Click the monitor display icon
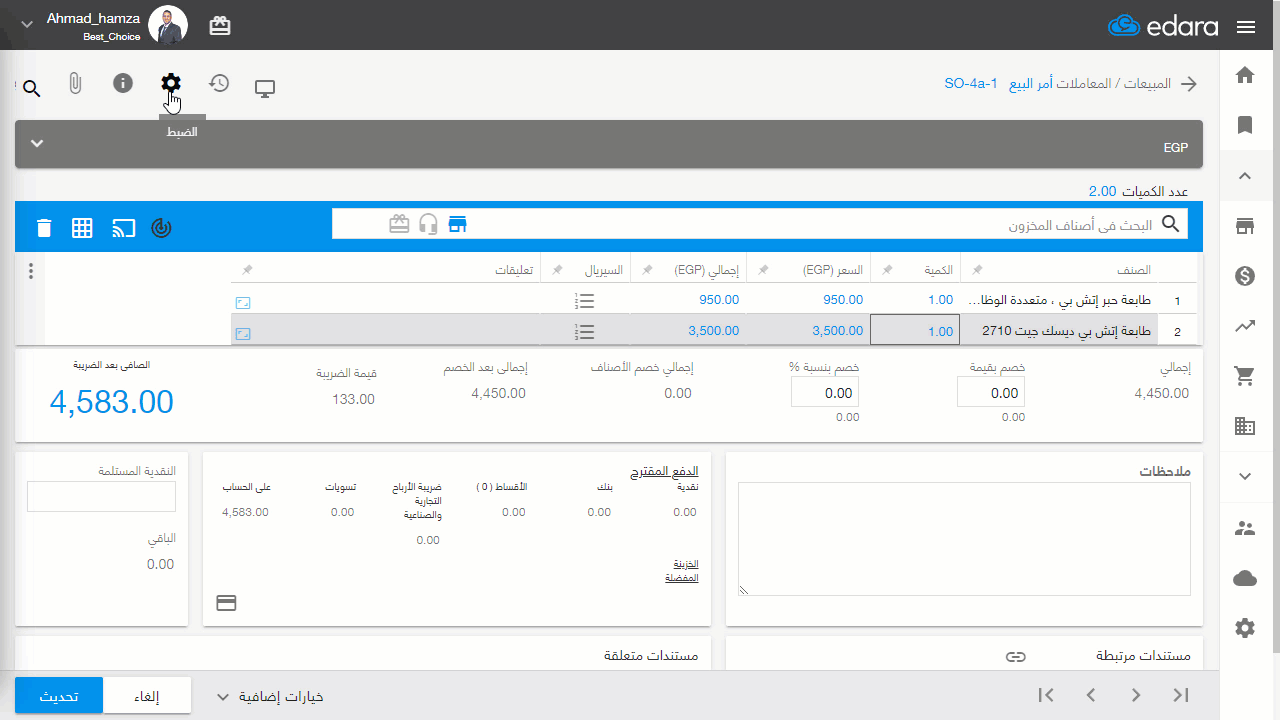The image size is (1280, 720). click(x=265, y=88)
